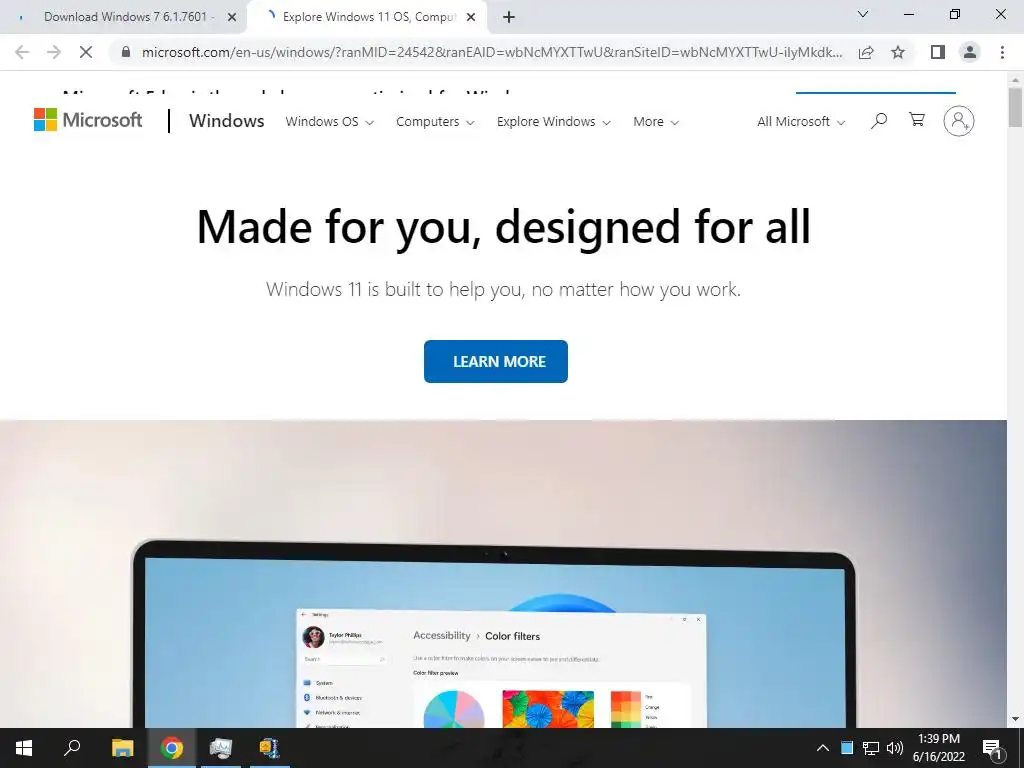
Task: Open the taskbar volume icon
Action: [x=895, y=748]
